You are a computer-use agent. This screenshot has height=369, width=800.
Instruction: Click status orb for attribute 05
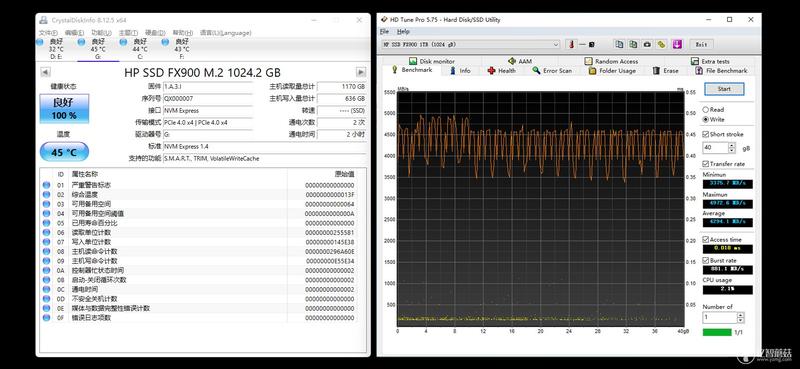coord(46,223)
